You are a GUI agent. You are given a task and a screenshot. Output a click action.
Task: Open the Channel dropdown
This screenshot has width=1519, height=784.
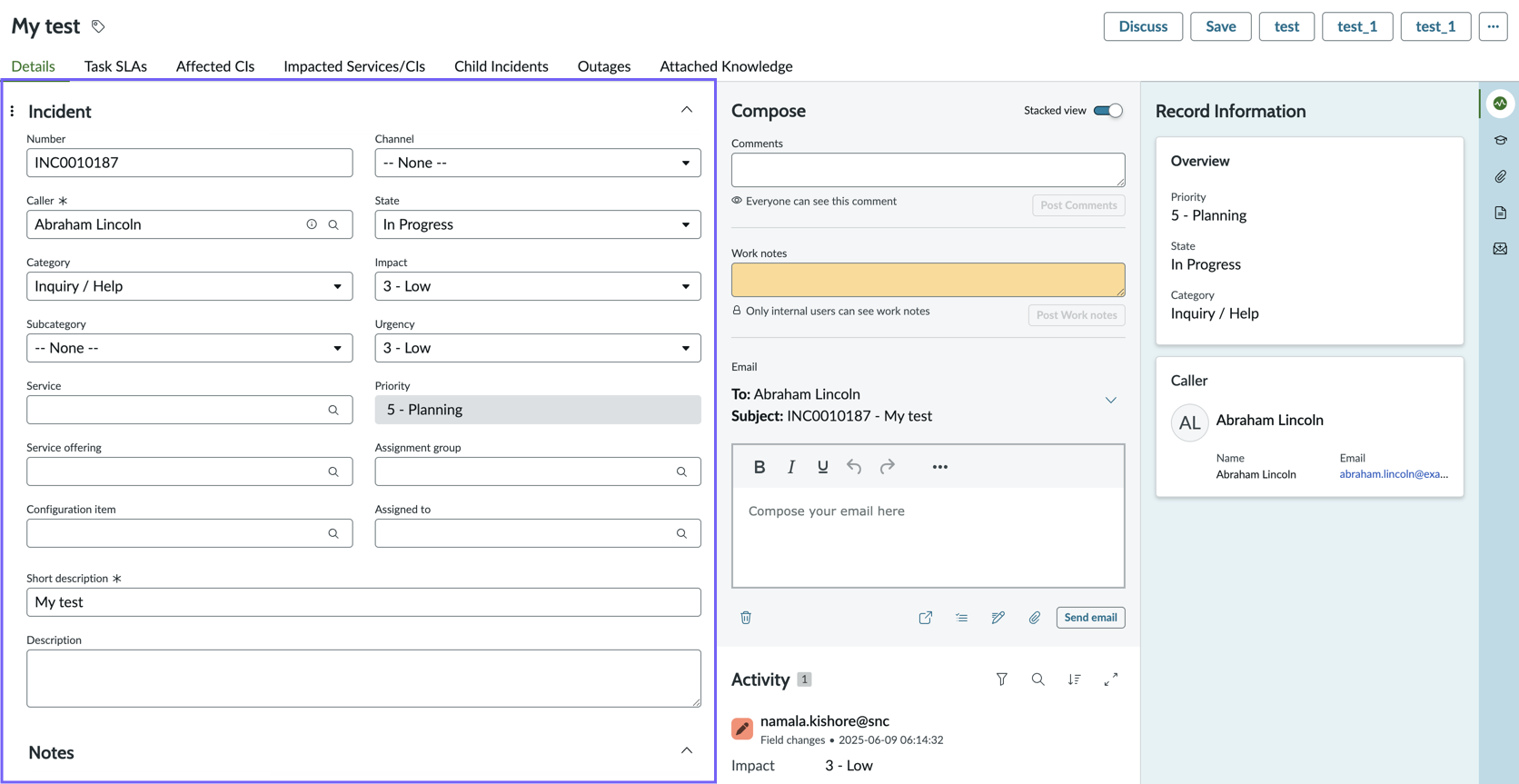(538, 163)
